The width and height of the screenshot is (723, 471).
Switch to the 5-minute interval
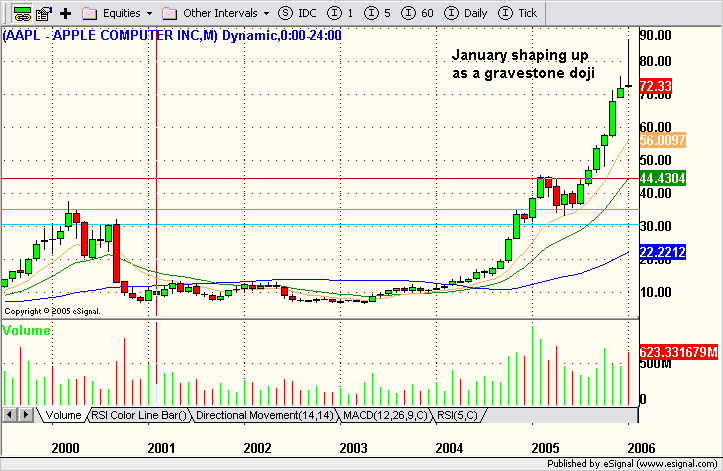click(x=377, y=13)
